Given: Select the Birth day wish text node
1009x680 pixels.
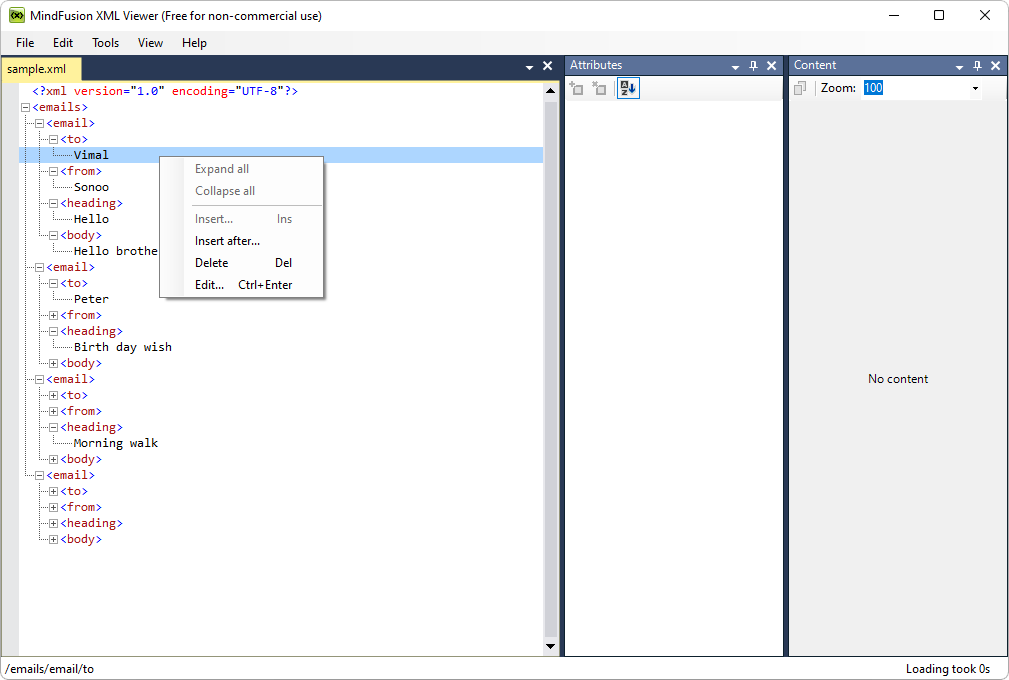Looking at the screenshot, I should click(x=122, y=347).
